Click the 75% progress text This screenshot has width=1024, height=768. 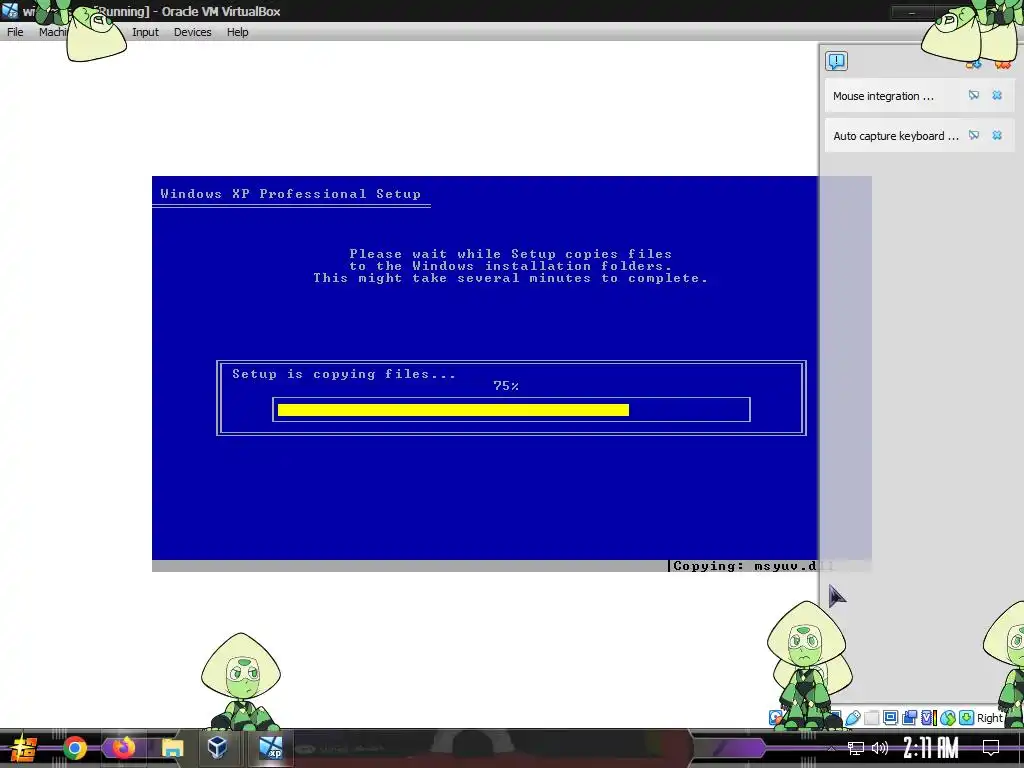pyautogui.click(x=506, y=386)
